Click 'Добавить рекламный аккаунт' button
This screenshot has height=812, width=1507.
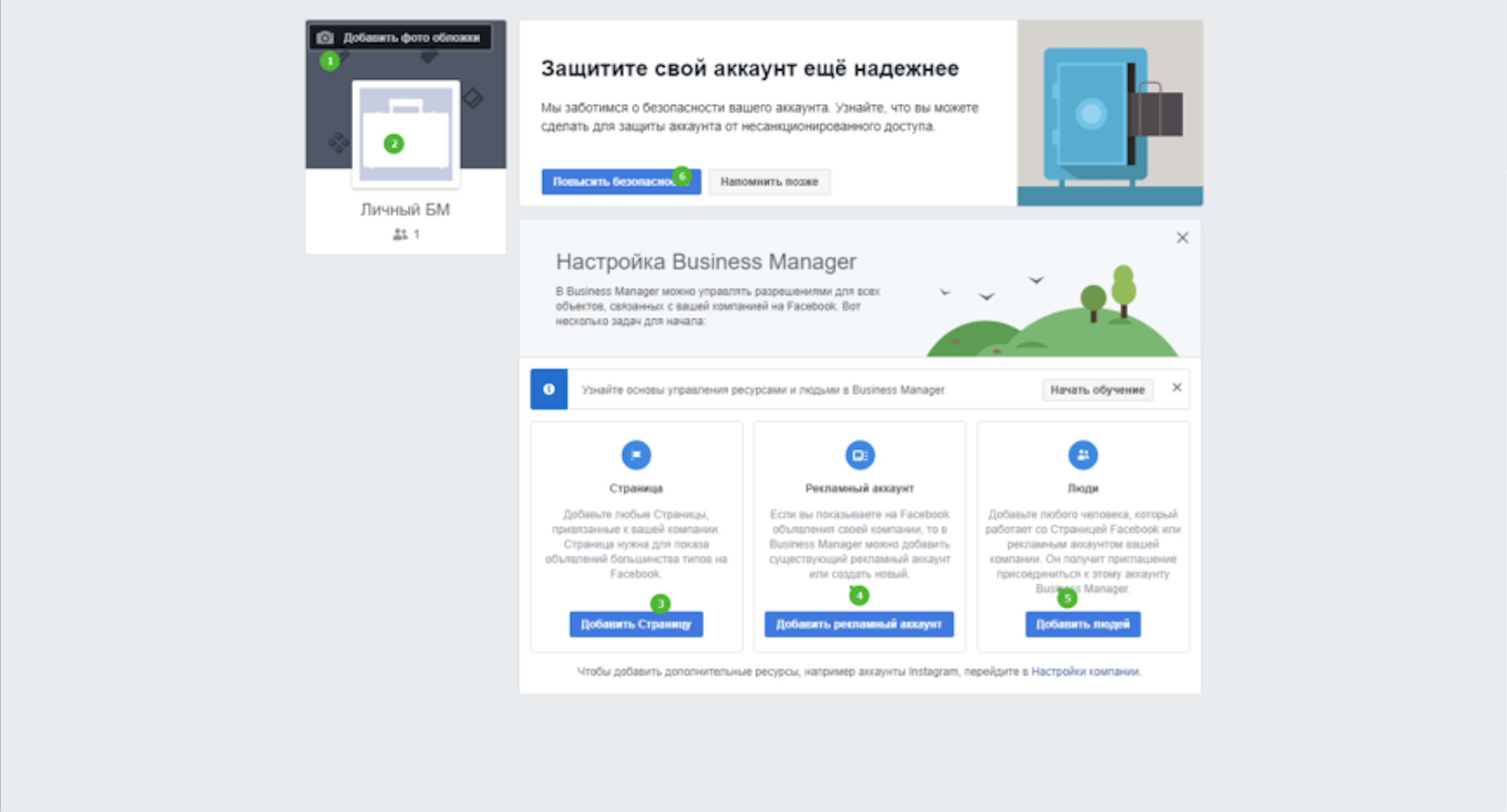click(x=859, y=624)
